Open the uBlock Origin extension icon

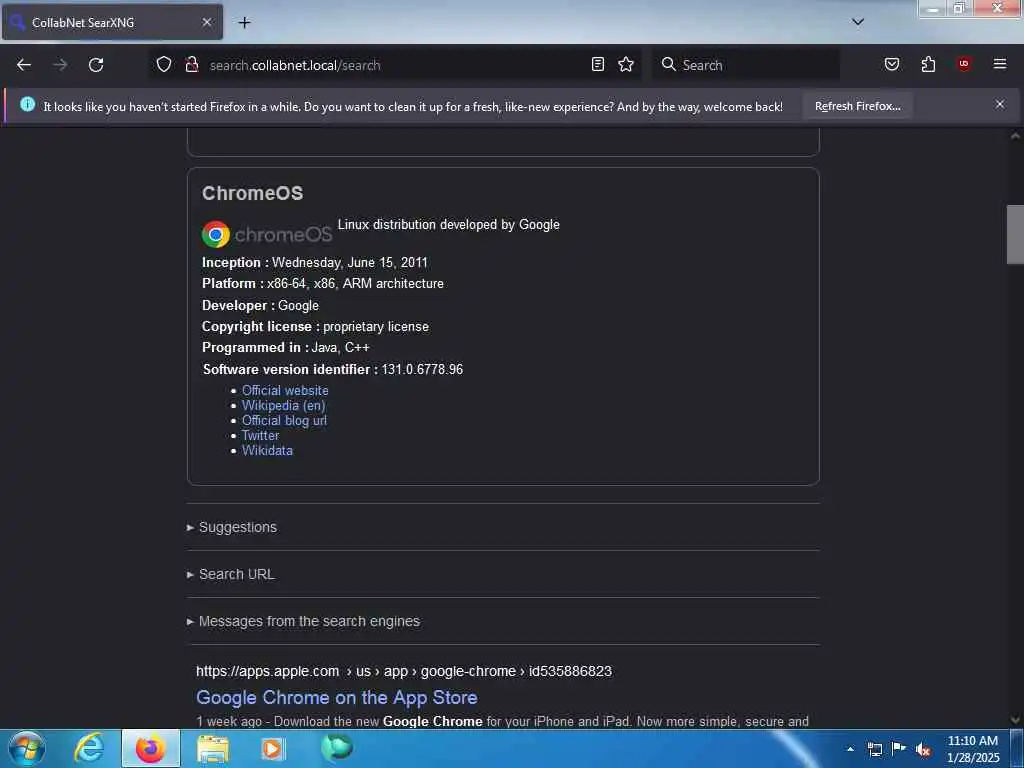(964, 63)
